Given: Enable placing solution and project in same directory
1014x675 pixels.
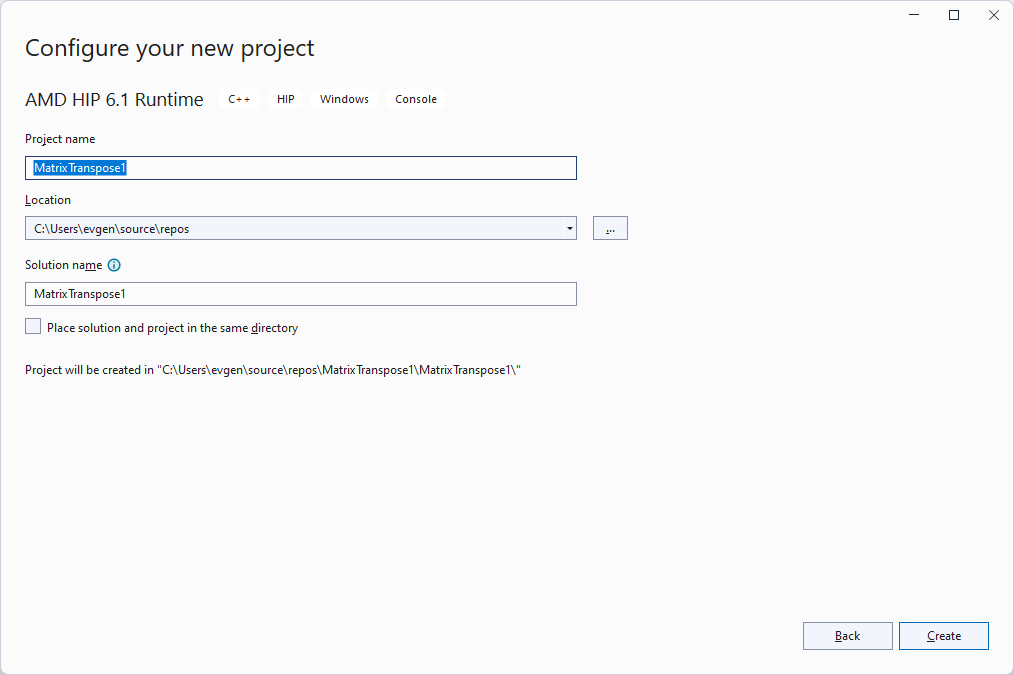Looking at the screenshot, I should click(33, 327).
